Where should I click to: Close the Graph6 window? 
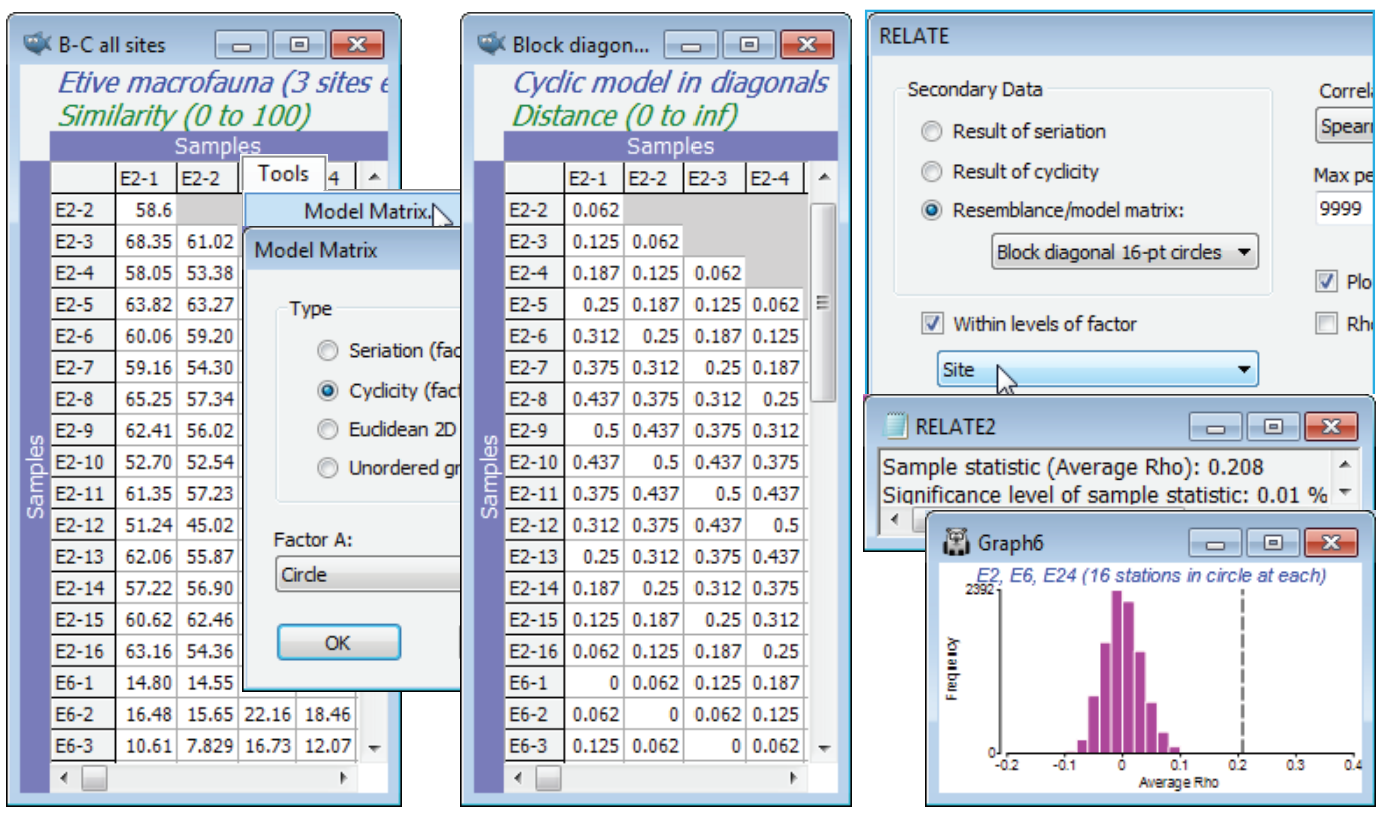pos(1330,542)
